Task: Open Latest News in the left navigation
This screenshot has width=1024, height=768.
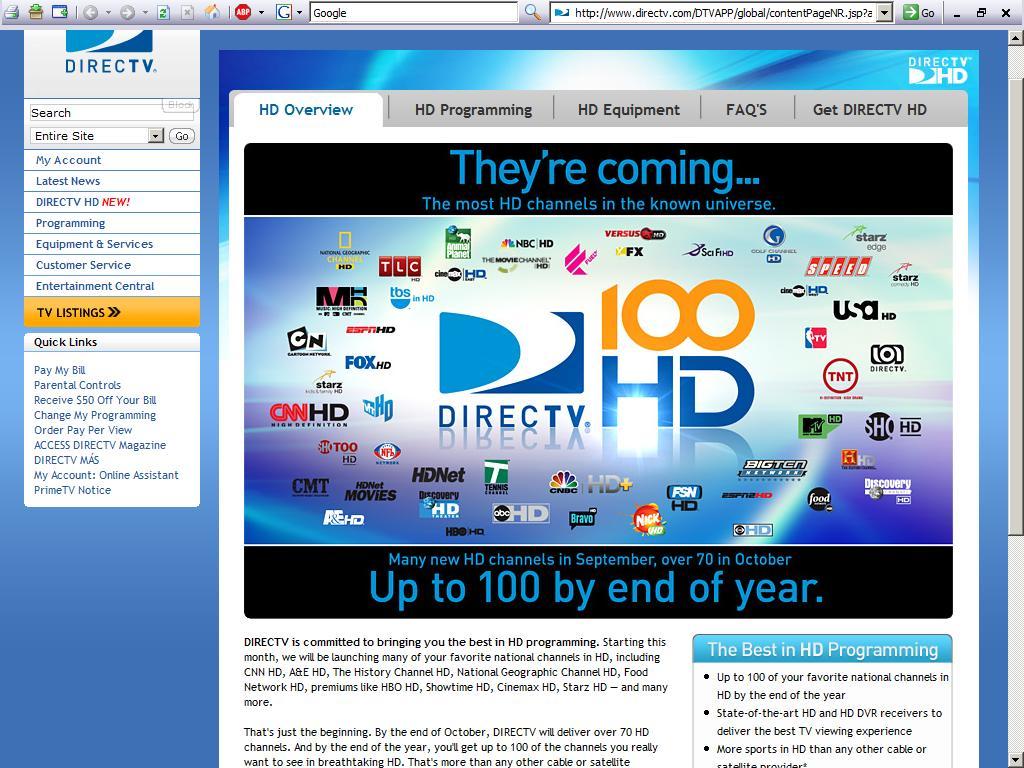Action: (x=112, y=181)
